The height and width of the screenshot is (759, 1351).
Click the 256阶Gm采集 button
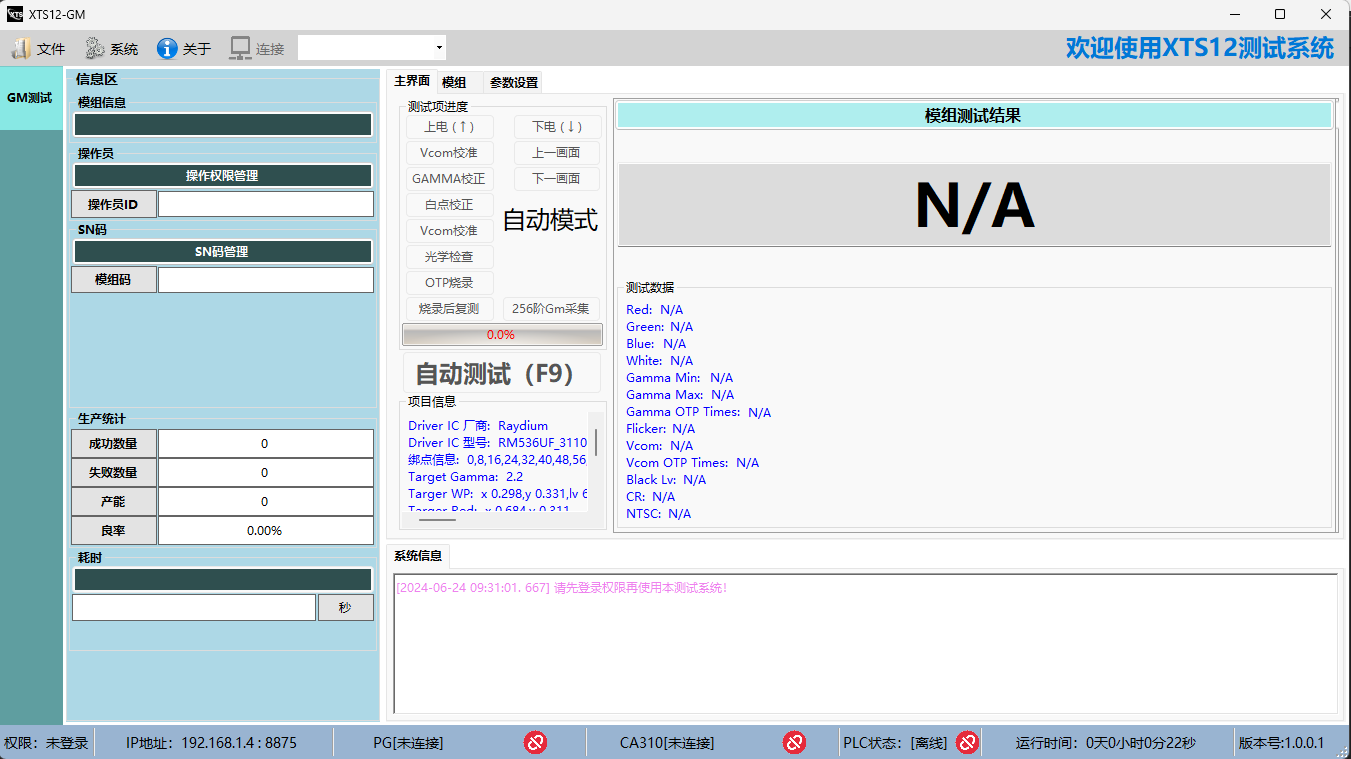[x=551, y=309]
